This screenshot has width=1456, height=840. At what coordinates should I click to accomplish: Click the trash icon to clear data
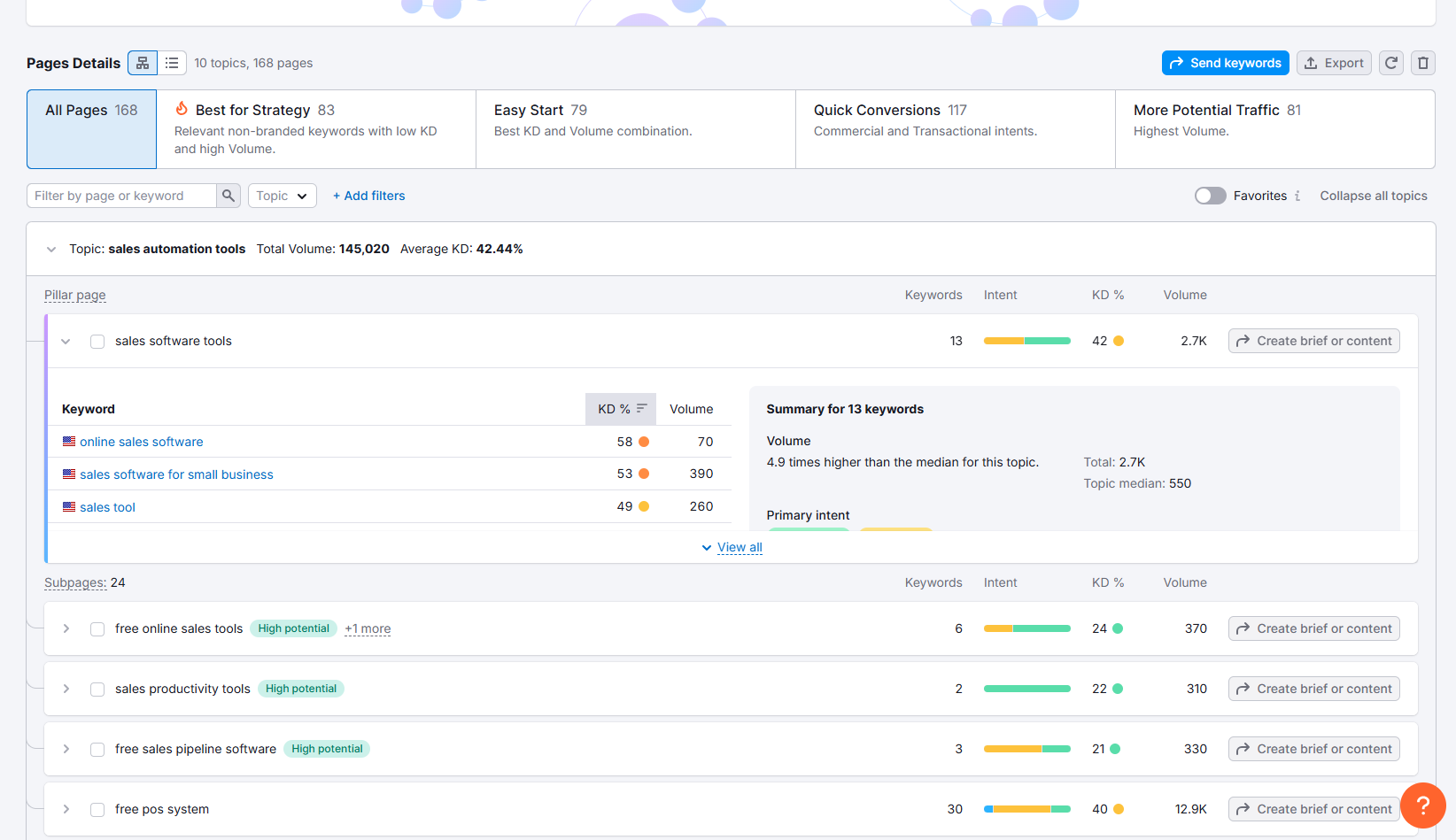pos(1423,63)
